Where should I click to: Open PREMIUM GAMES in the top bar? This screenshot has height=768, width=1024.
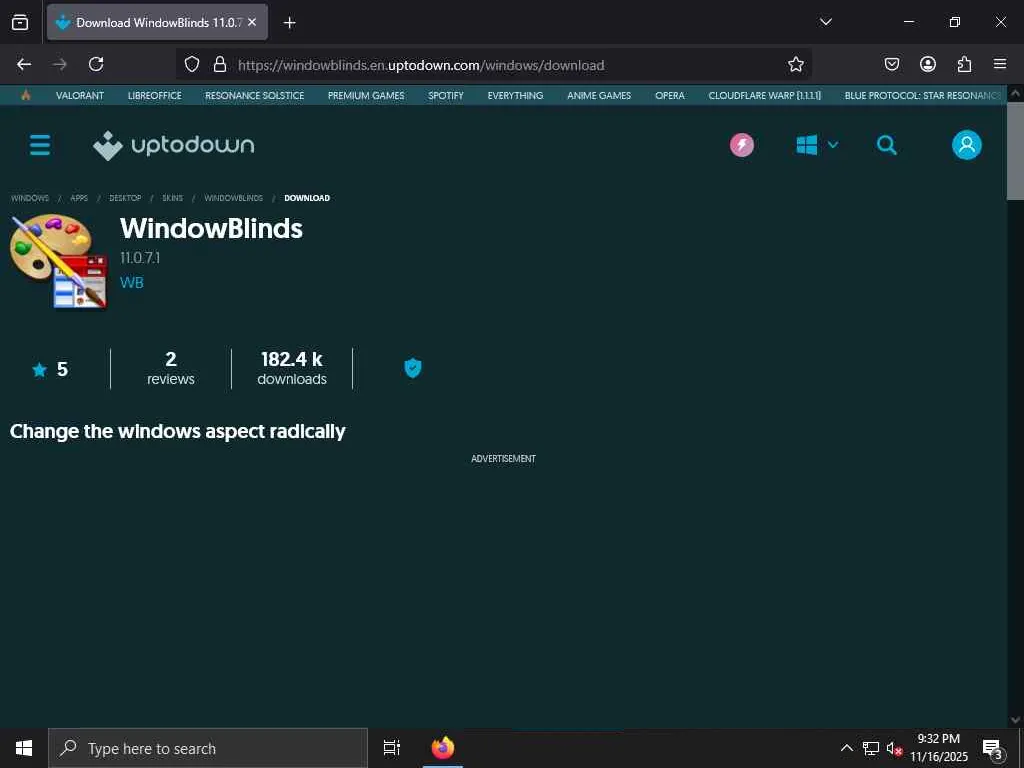coord(366,95)
